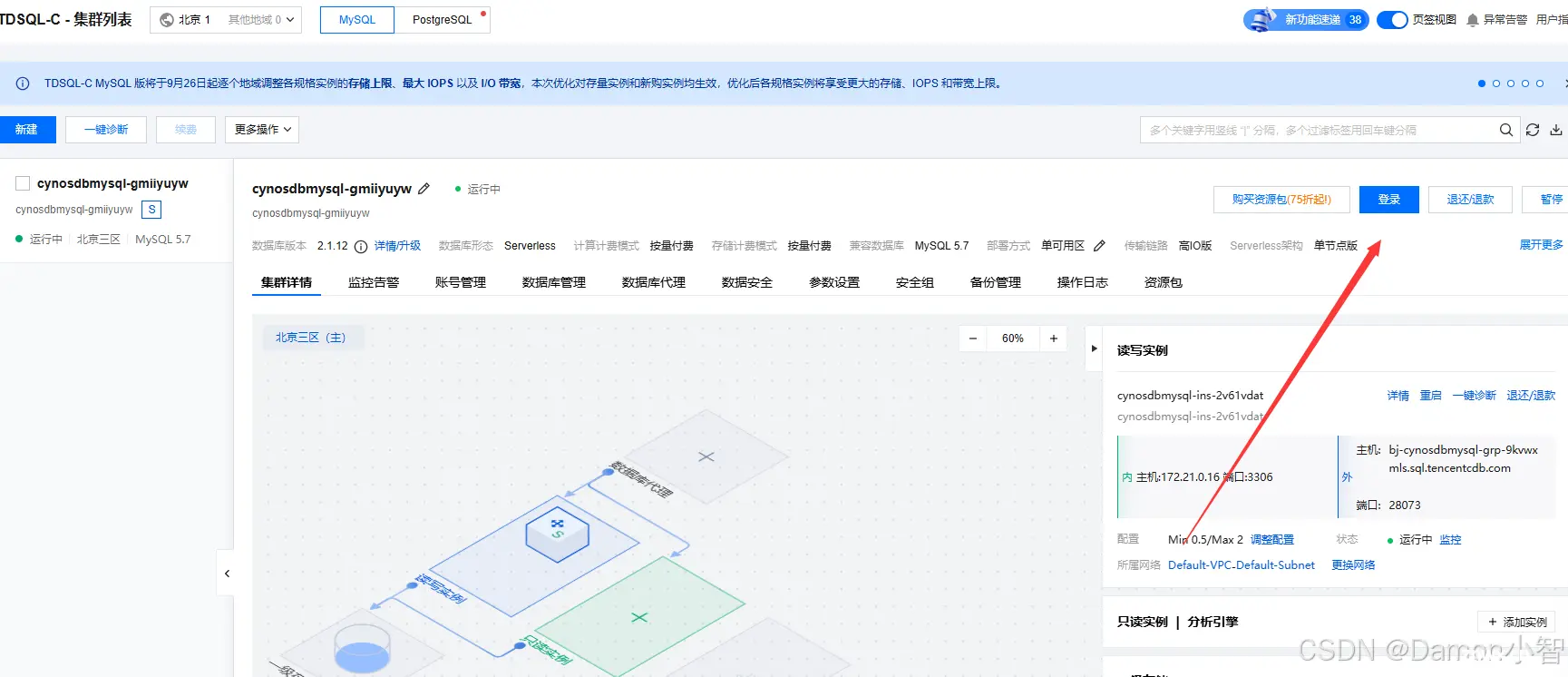Refresh the cluster list
The width and height of the screenshot is (1568, 677).
[1533, 130]
